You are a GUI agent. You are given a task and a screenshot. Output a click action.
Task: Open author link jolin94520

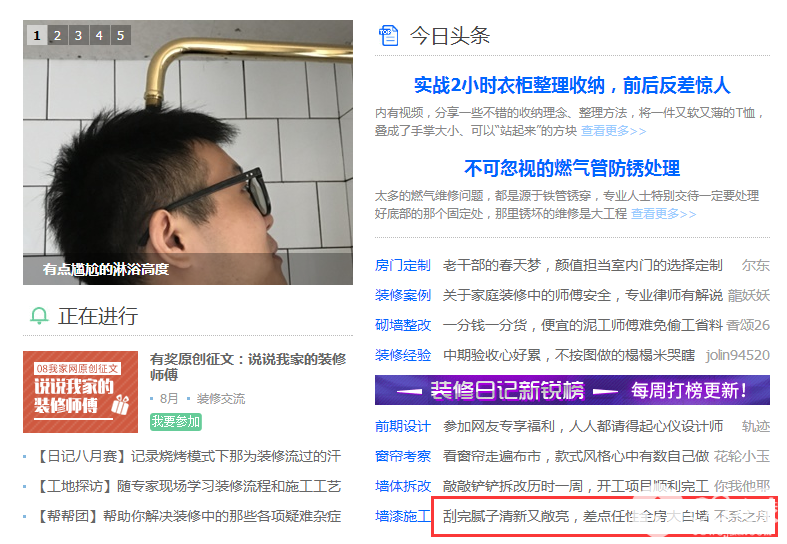(737, 355)
